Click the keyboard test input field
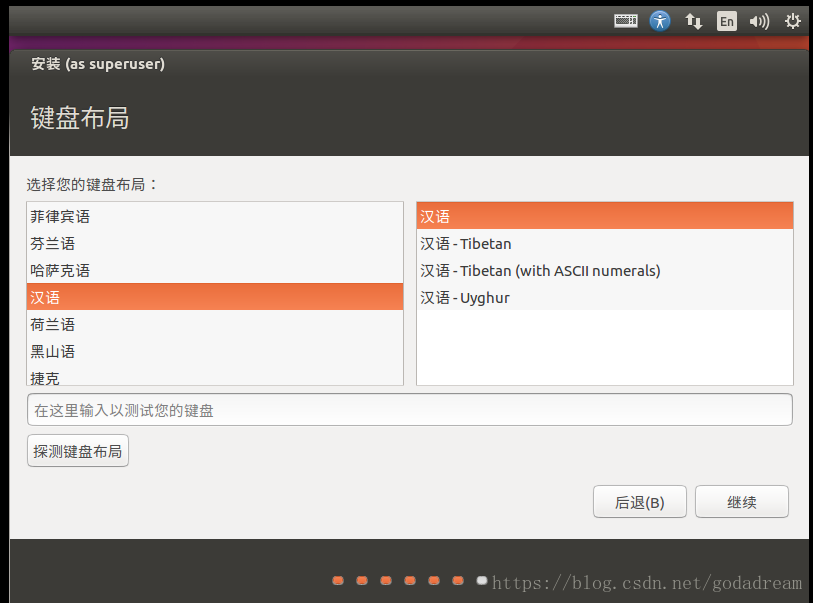813x603 pixels. pos(410,410)
